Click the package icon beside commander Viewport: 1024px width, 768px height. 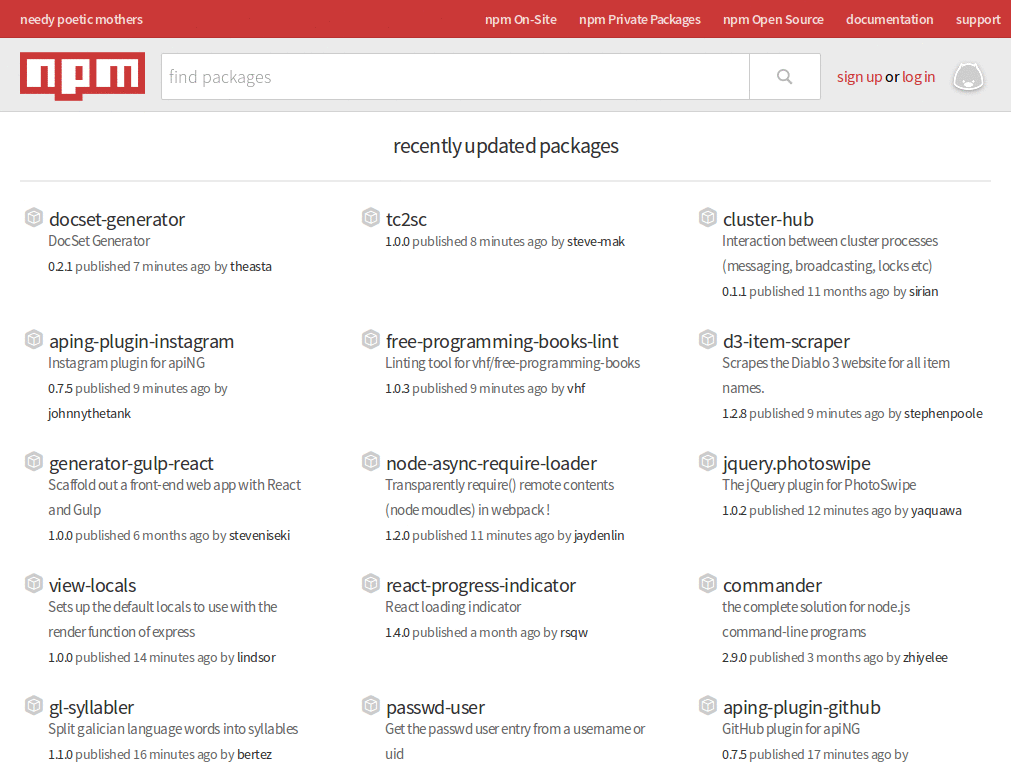coord(708,584)
